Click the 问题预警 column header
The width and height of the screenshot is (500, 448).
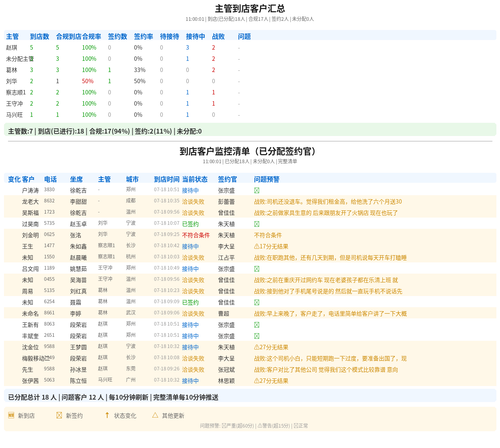(x=267, y=179)
